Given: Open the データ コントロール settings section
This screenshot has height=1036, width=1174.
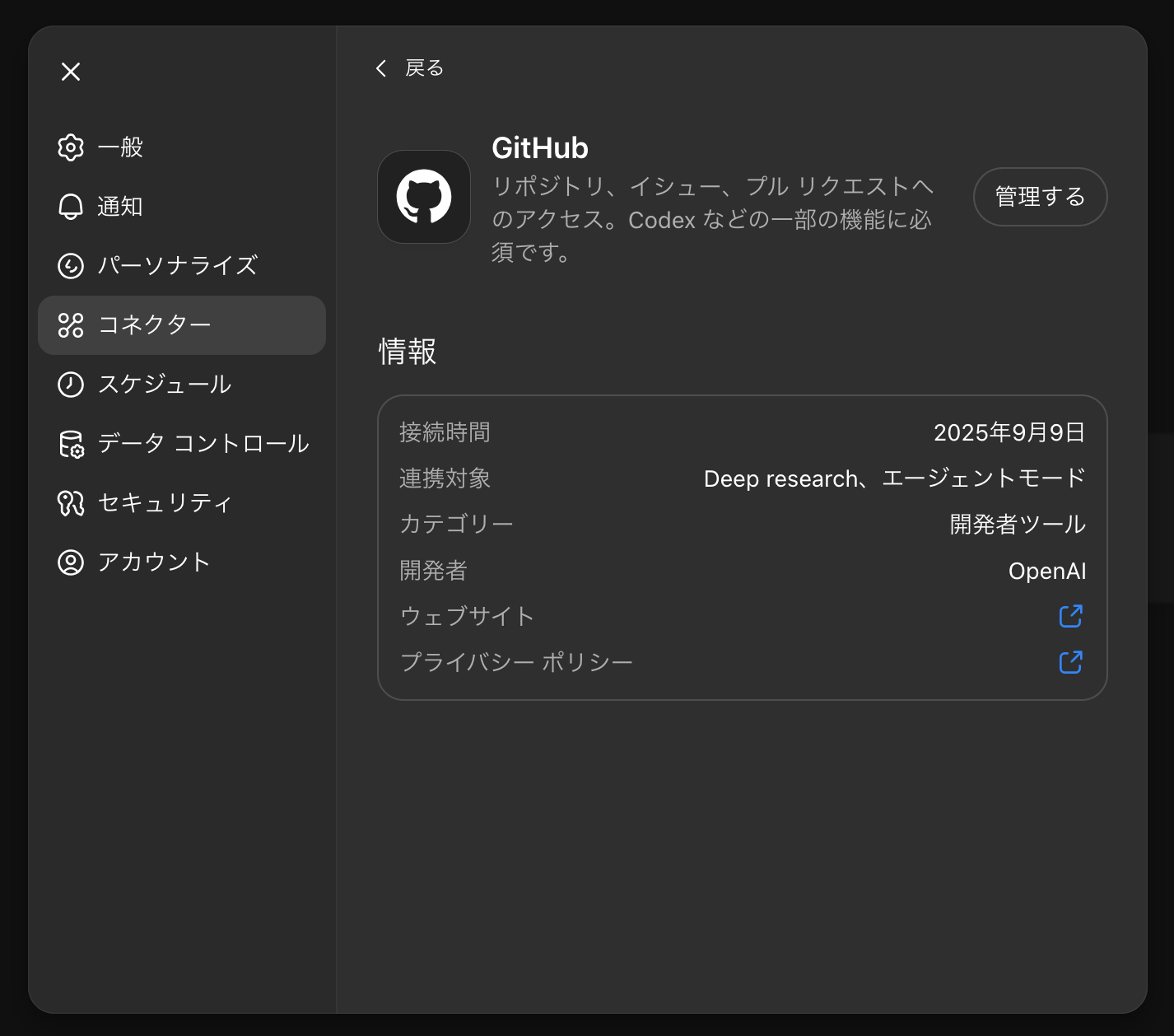Looking at the screenshot, I should 182,444.
